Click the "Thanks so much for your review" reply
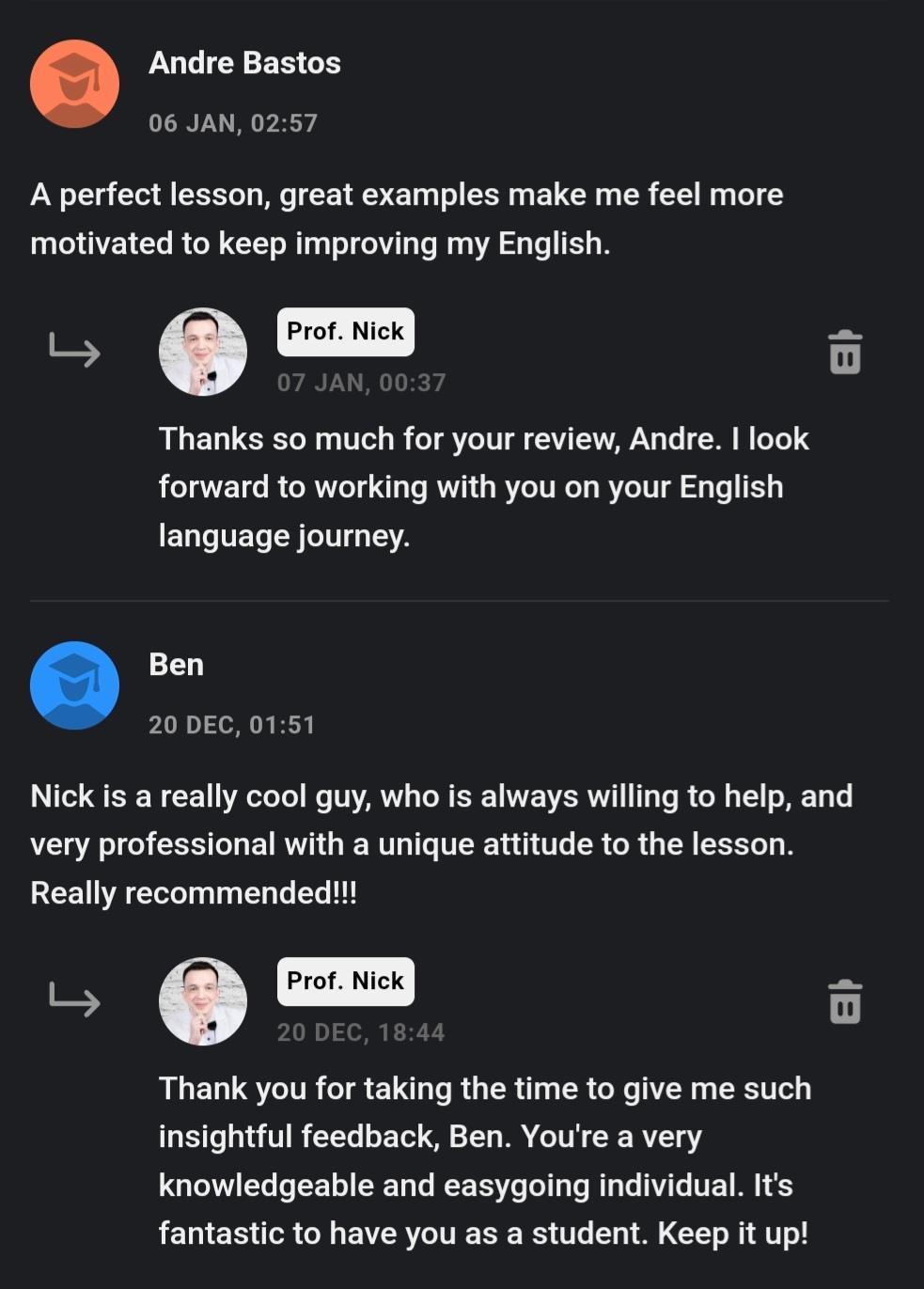 pos(483,487)
